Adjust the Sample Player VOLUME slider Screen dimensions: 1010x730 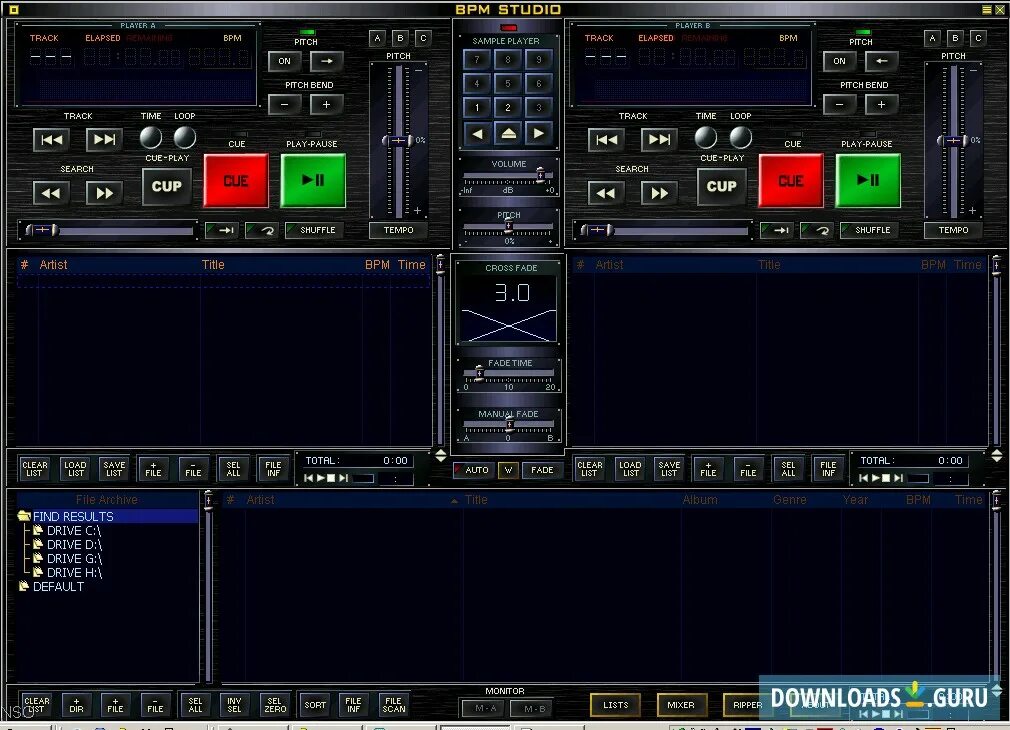pos(540,175)
